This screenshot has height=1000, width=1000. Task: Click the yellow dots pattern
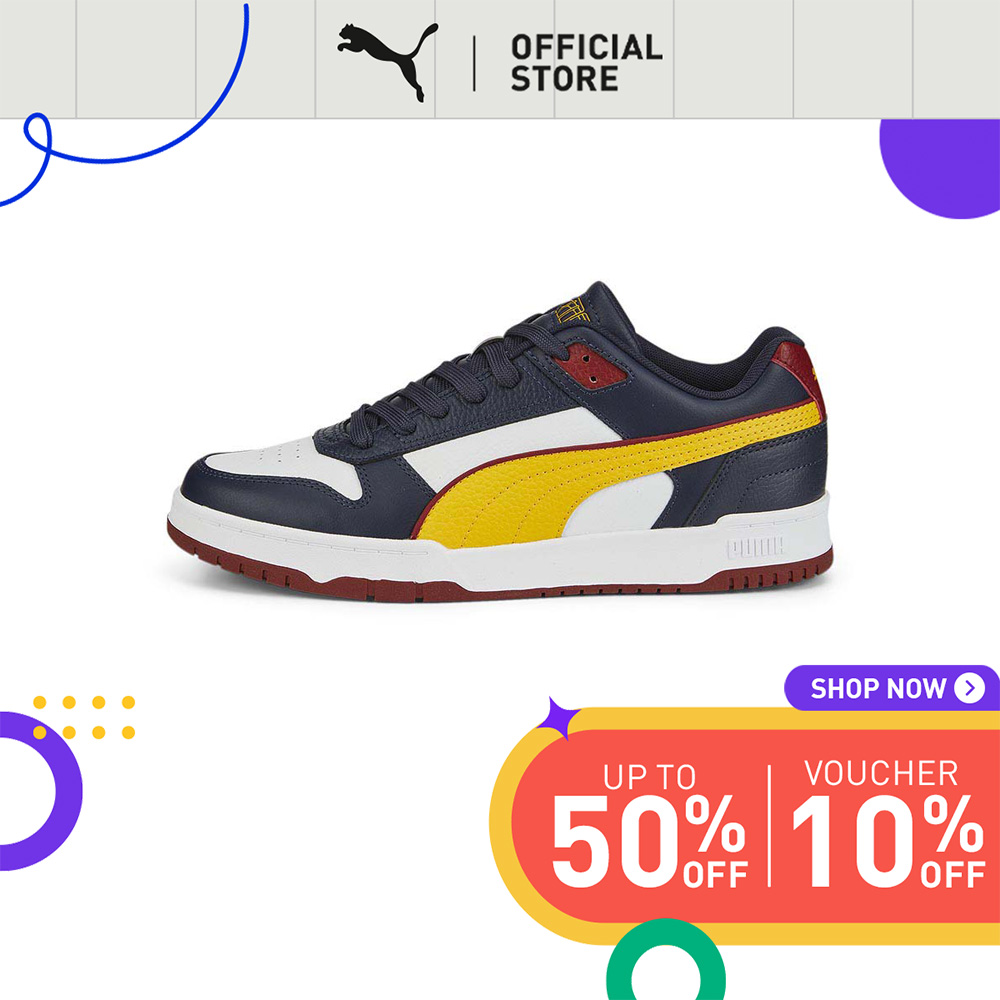coord(84,717)
